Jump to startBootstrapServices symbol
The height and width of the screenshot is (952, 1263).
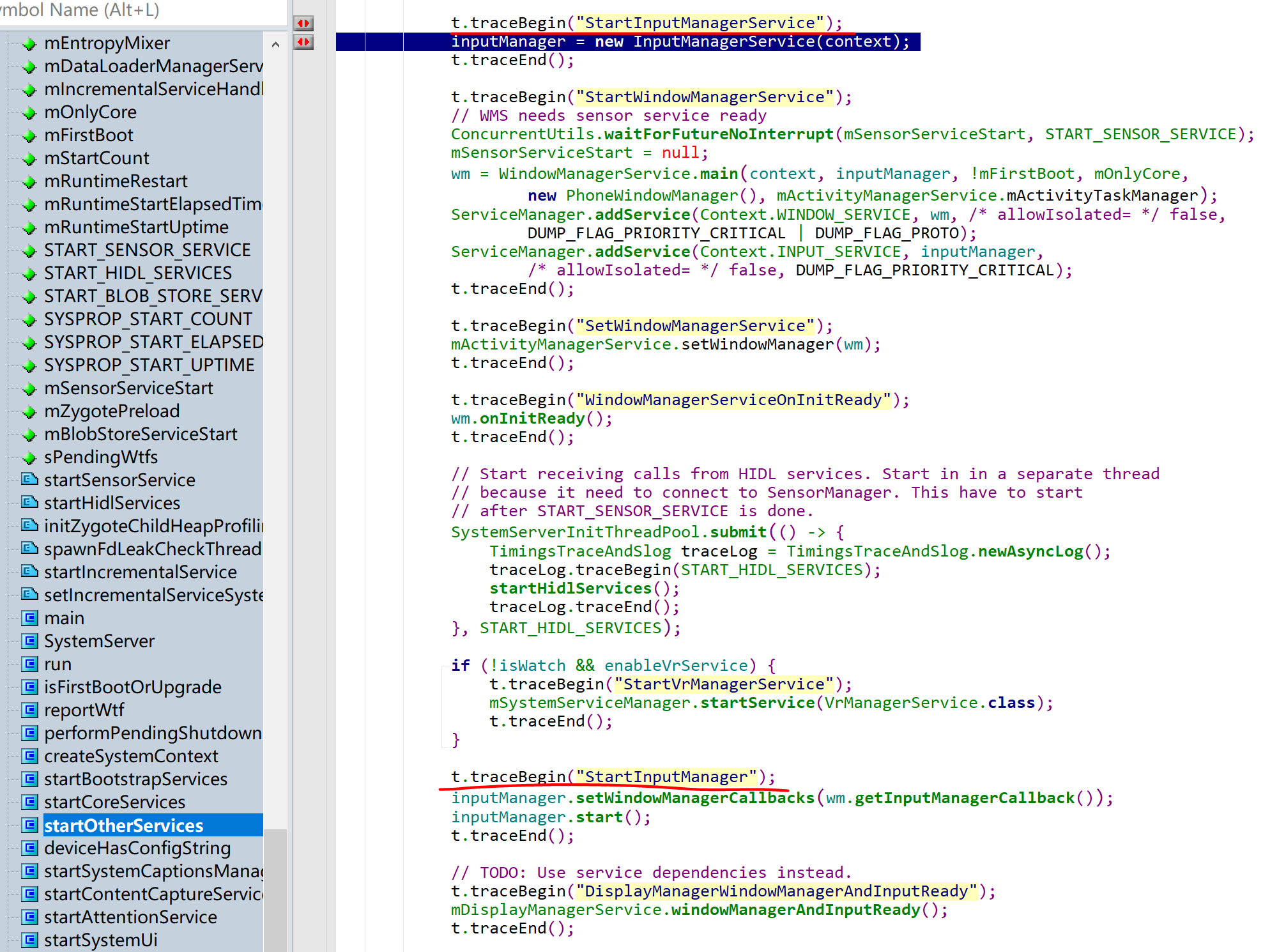pyautogui.click(x=135, y=779)
